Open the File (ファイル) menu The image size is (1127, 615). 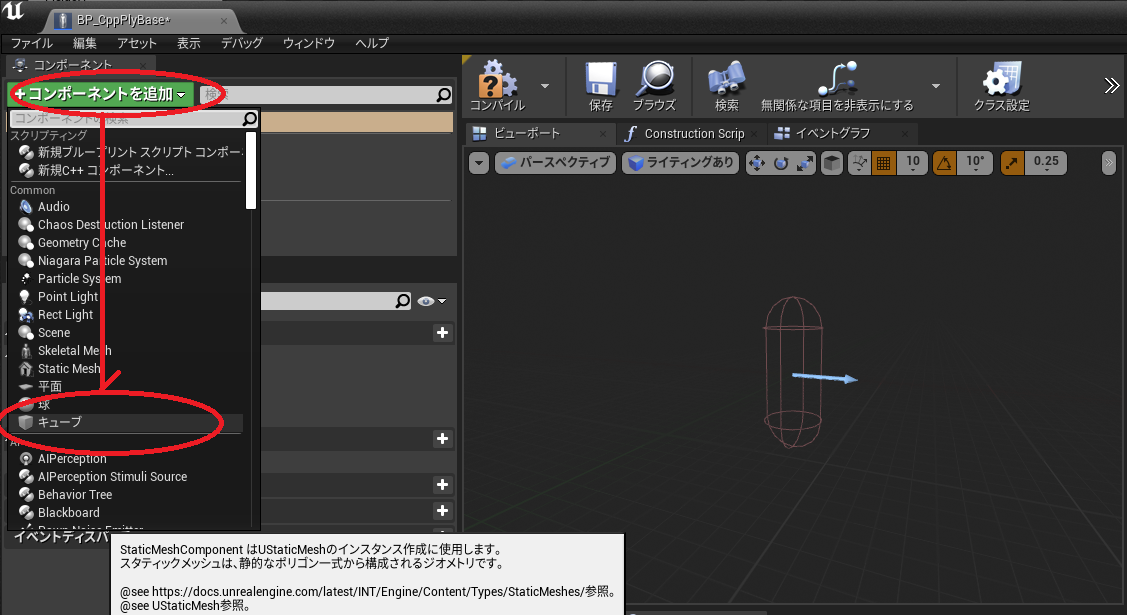(x=32, y=43)
